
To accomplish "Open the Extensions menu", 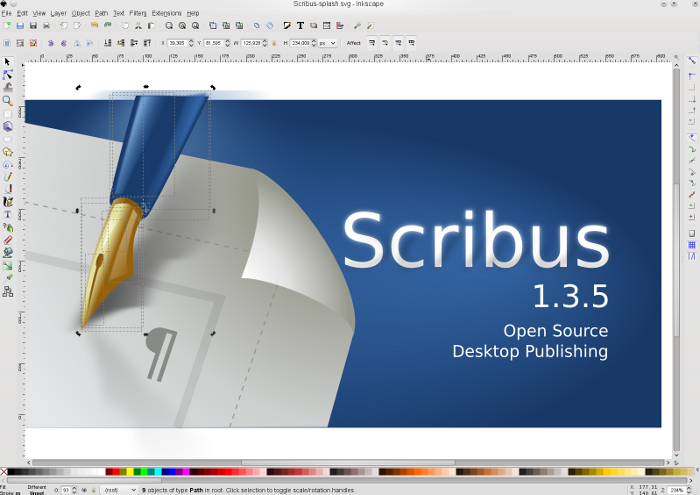I will tap(166, 13).
